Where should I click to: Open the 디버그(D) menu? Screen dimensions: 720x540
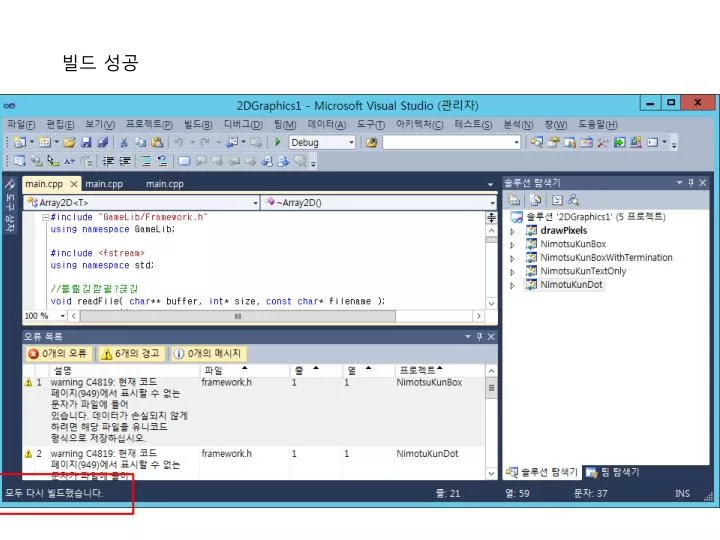[x=243, y=124]
